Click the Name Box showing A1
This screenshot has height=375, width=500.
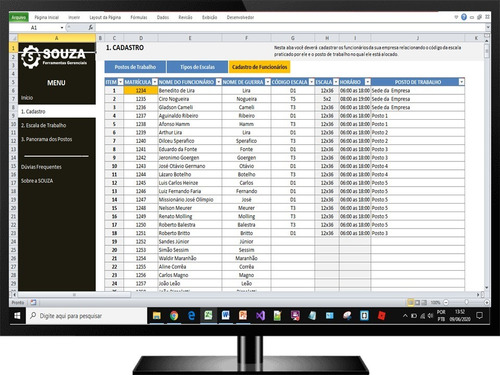click(34, 28)
